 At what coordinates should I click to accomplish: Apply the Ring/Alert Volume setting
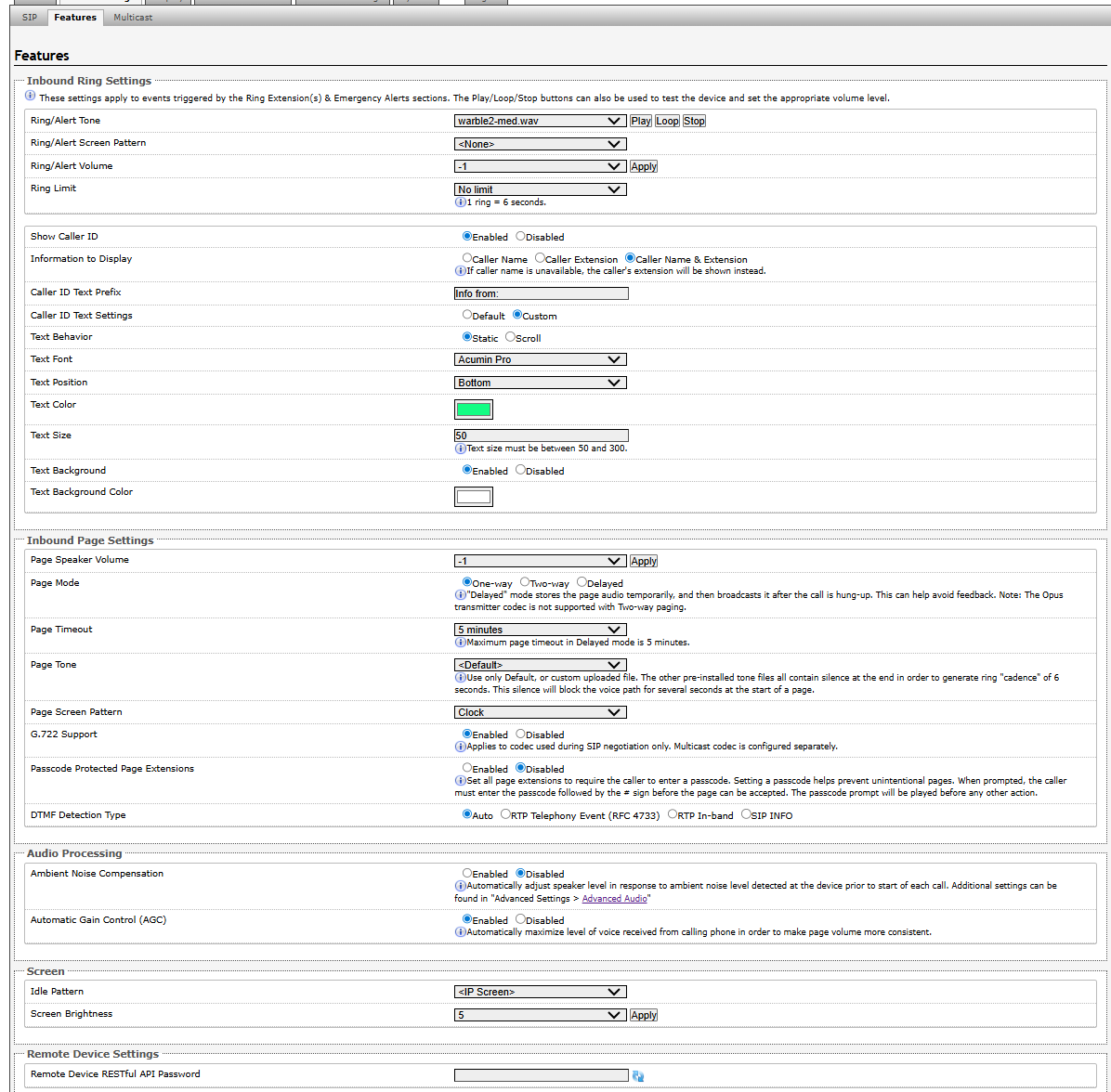tap(644, 166)
